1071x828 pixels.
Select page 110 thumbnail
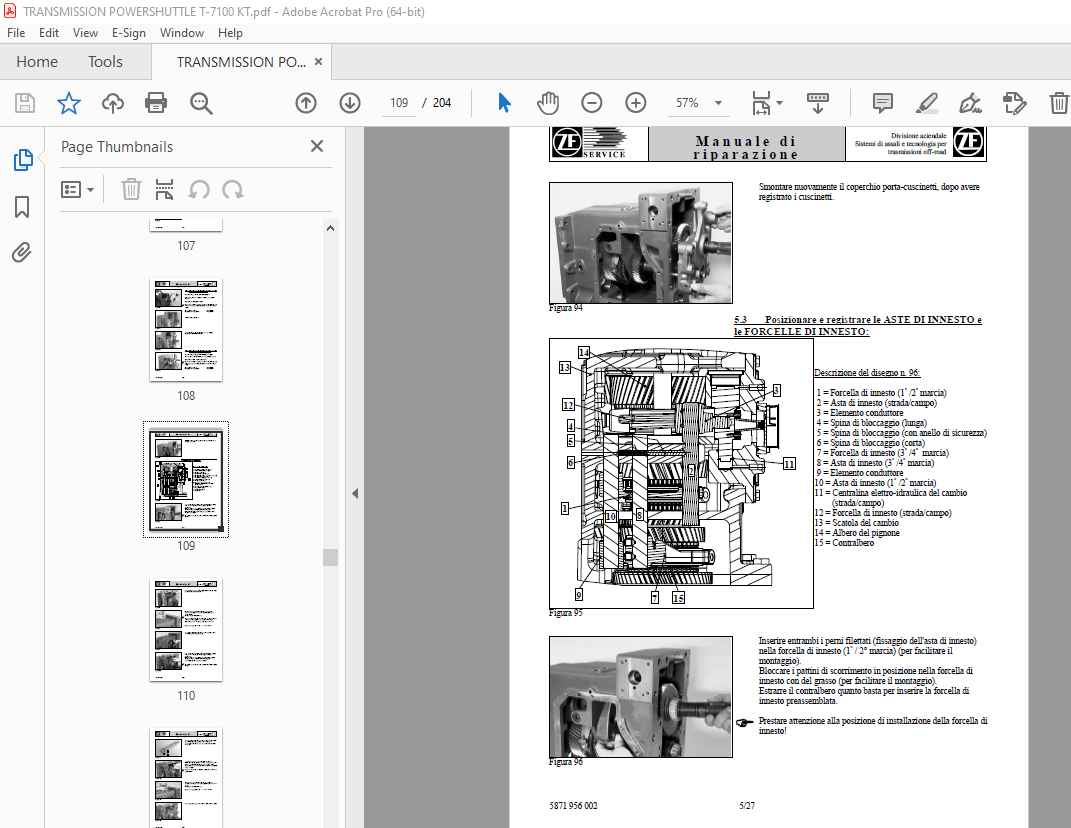coord(186,630)
